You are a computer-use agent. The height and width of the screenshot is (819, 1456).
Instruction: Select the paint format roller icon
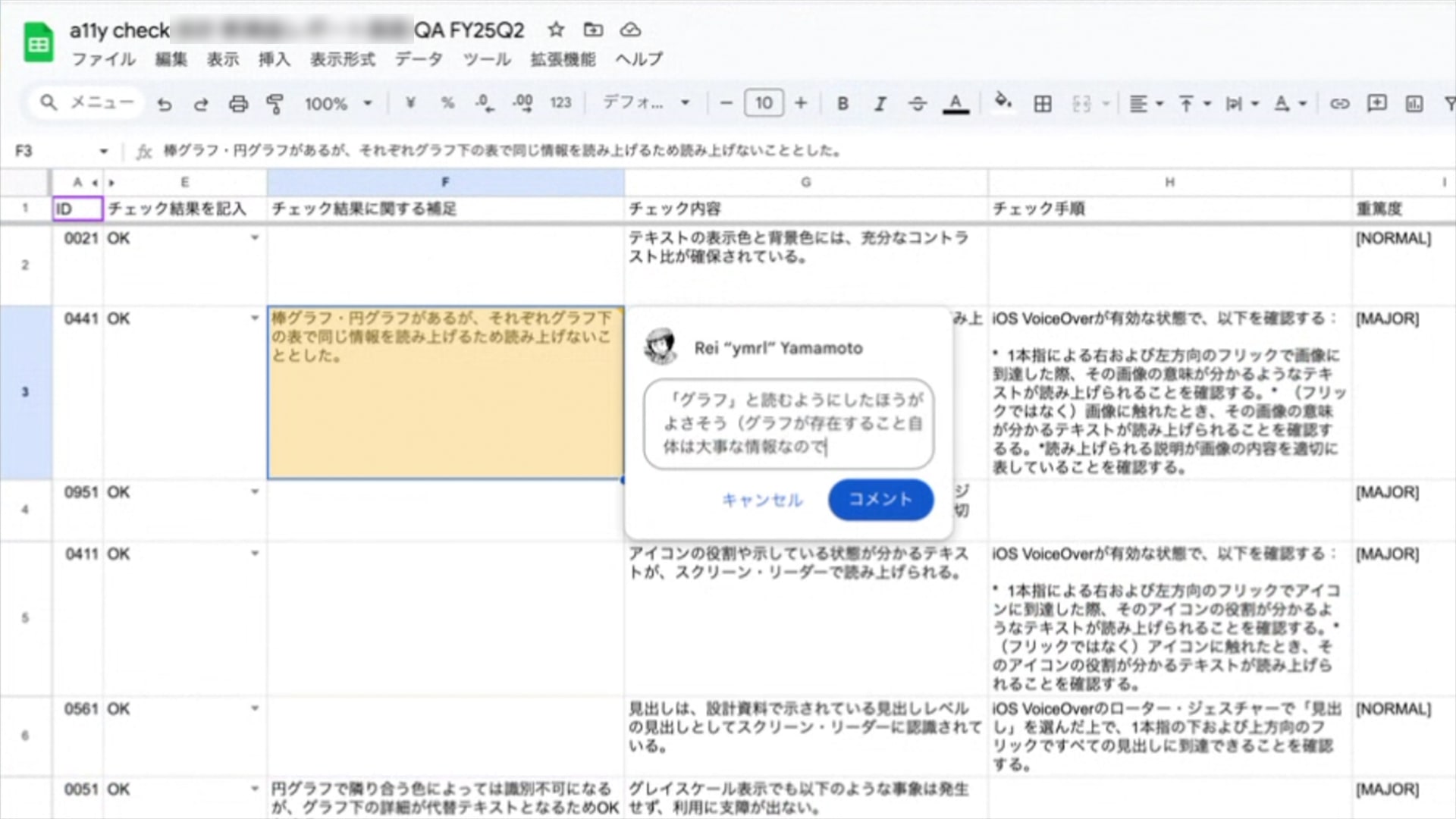point(275,104)
